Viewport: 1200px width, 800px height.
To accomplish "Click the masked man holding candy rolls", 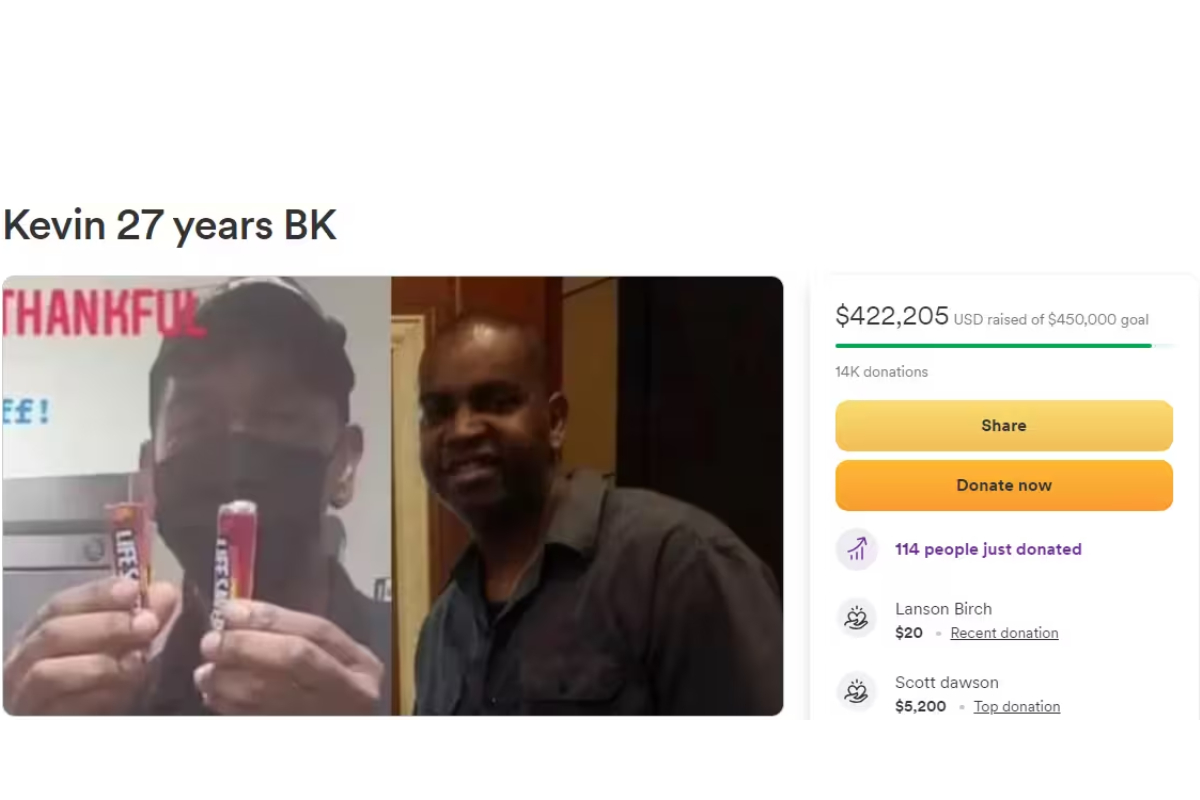I will pos(197,496).
